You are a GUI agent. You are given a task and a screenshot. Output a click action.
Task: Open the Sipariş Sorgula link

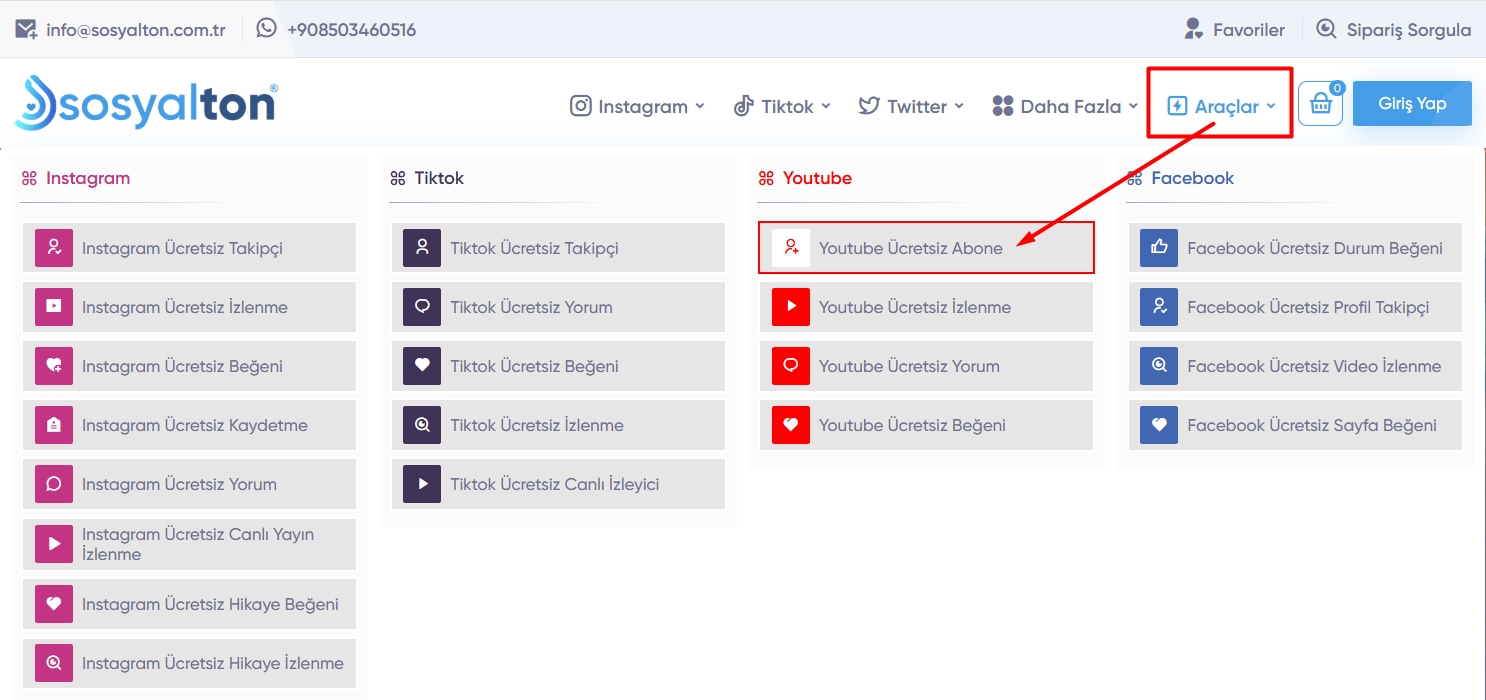tap(1394, 29)
